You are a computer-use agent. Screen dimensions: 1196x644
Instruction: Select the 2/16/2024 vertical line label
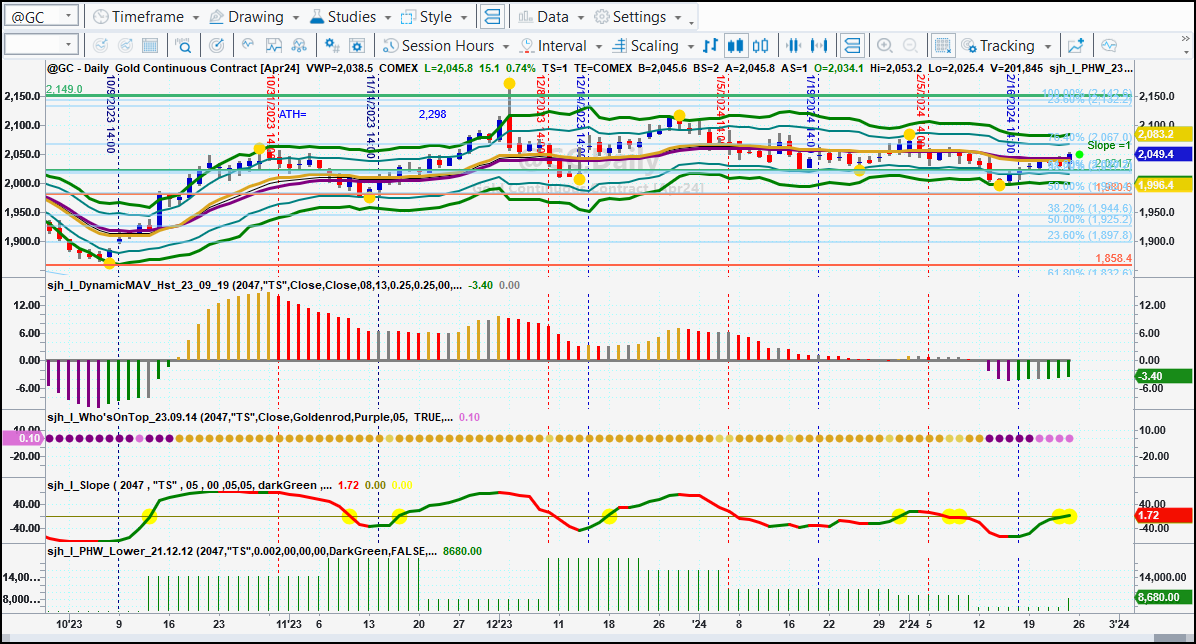click(x=1011, y=114)
